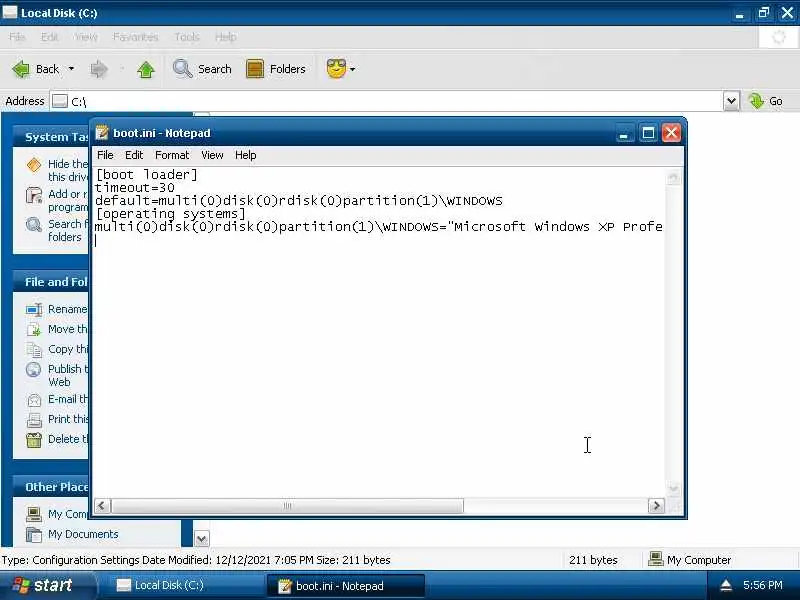The image size is (800, 600).
Task: Click the green Up folder icon
Action: [146, 69]
